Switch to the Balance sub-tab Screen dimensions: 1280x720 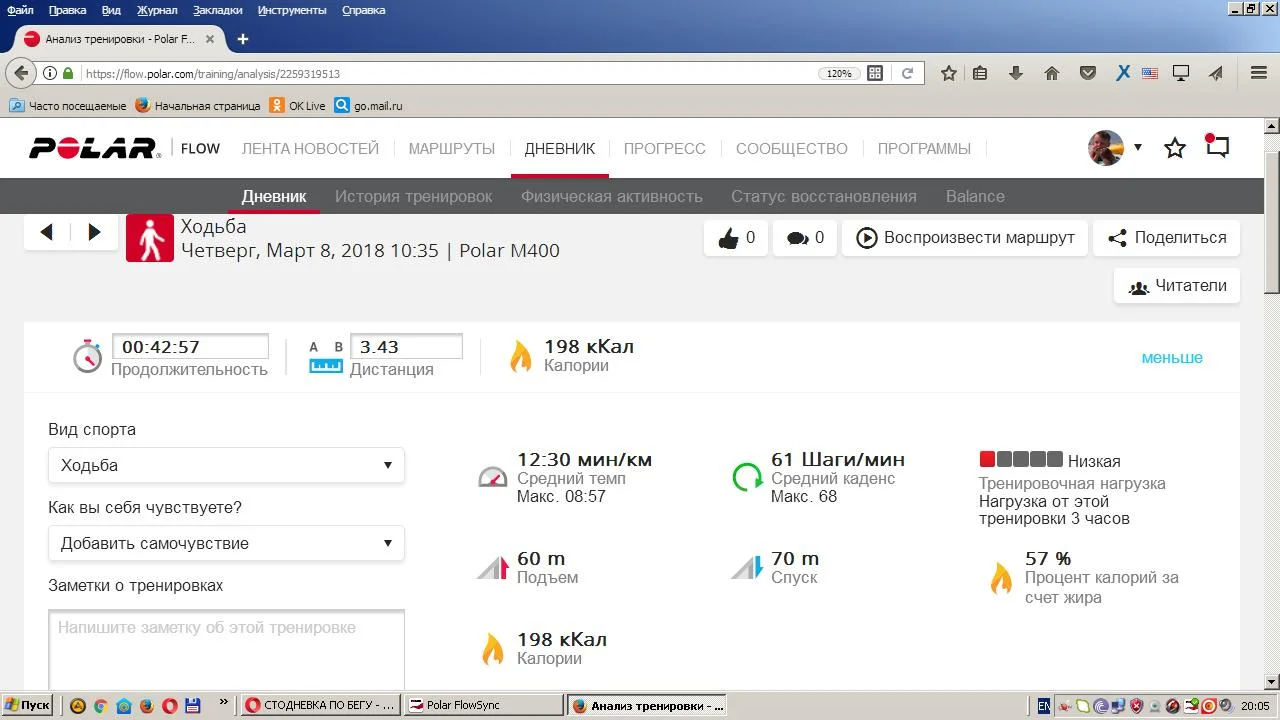click(975, 196)
